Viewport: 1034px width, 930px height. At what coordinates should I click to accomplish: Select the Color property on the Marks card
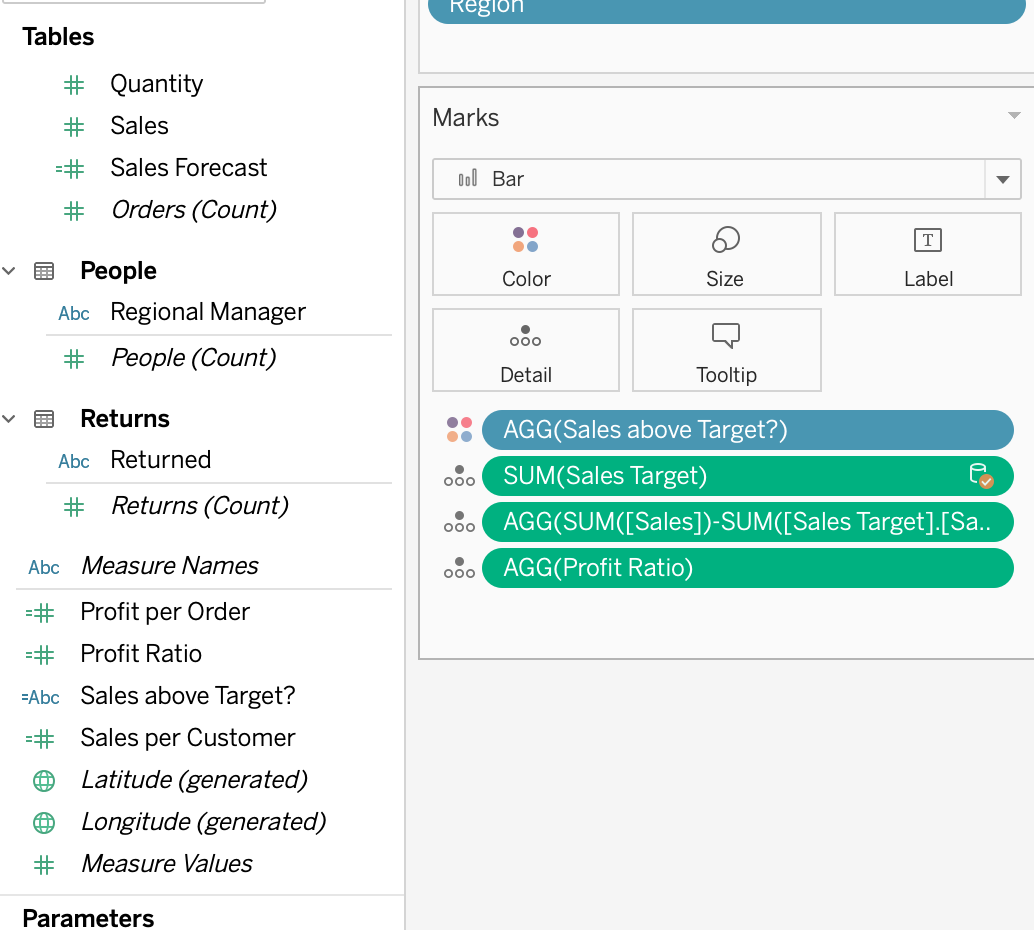tap(525, 254)
